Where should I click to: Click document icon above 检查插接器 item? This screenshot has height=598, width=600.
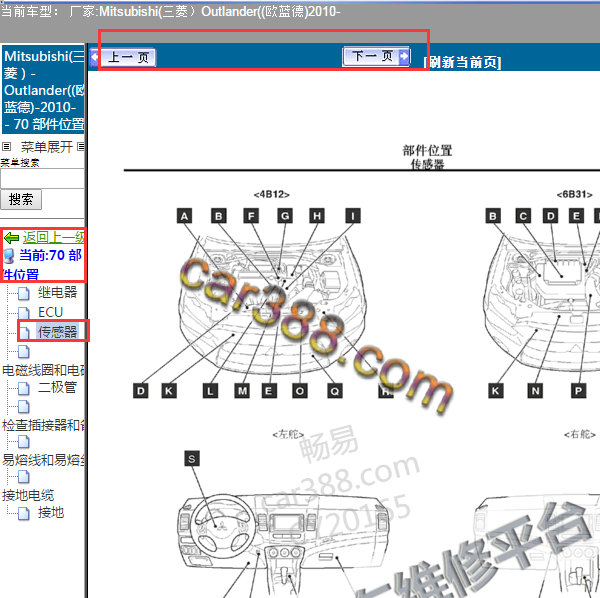tap(24, 407)
